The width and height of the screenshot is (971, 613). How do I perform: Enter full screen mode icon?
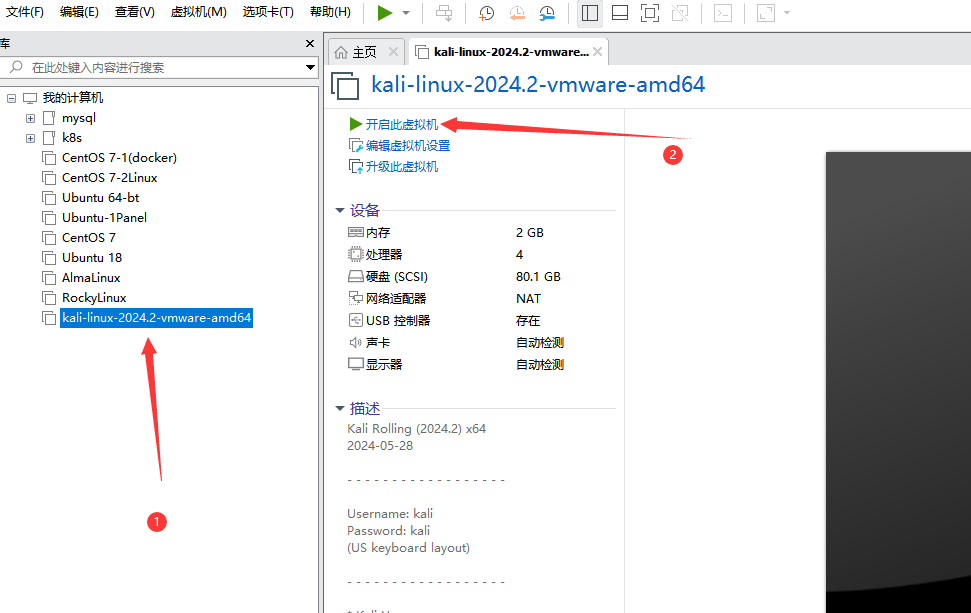point(650,13)
